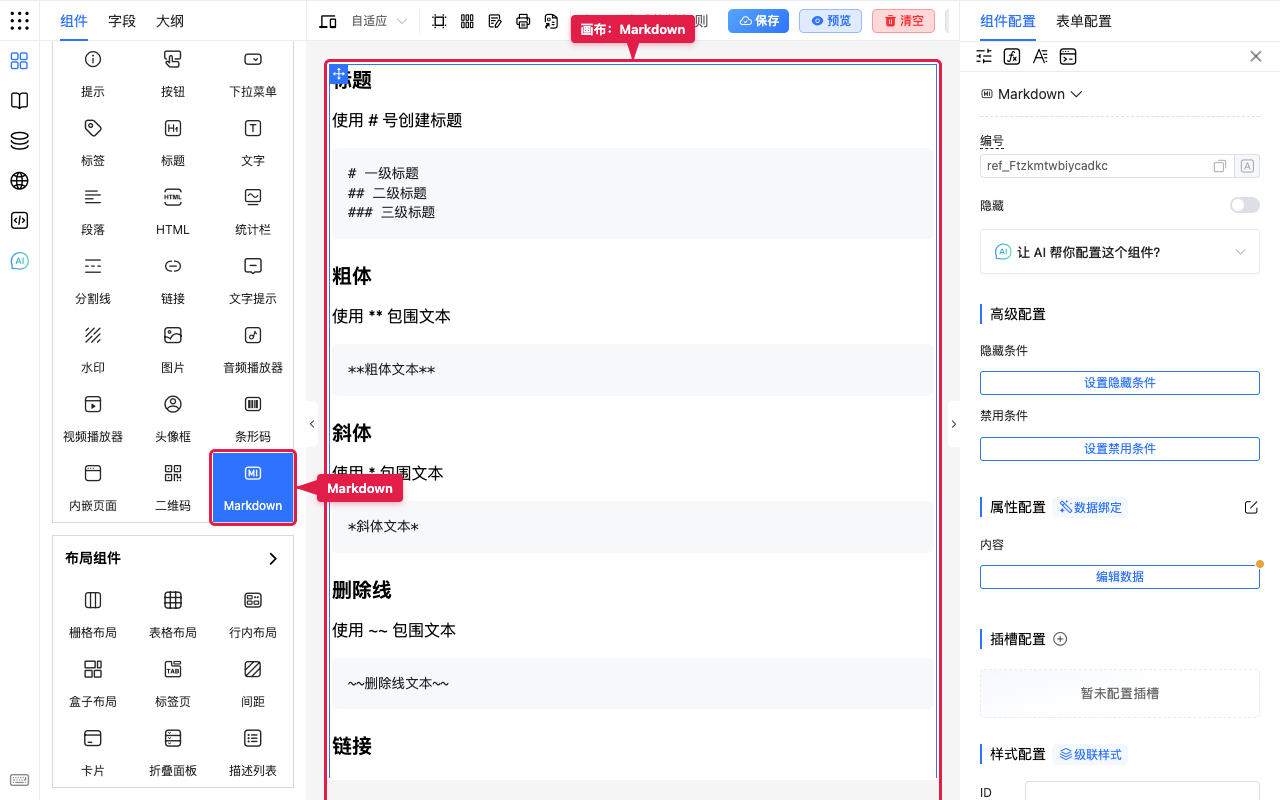Click 设置隐藏条件 button

1120,383
